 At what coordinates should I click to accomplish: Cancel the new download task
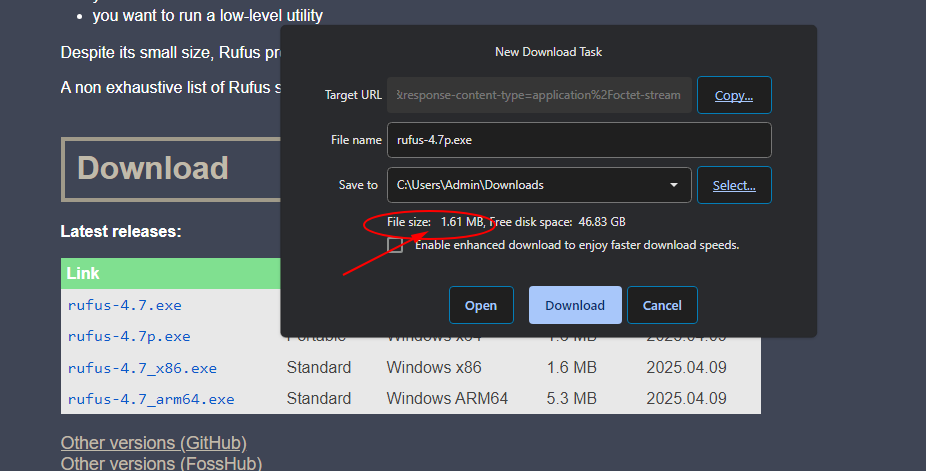tap(662, 305)
